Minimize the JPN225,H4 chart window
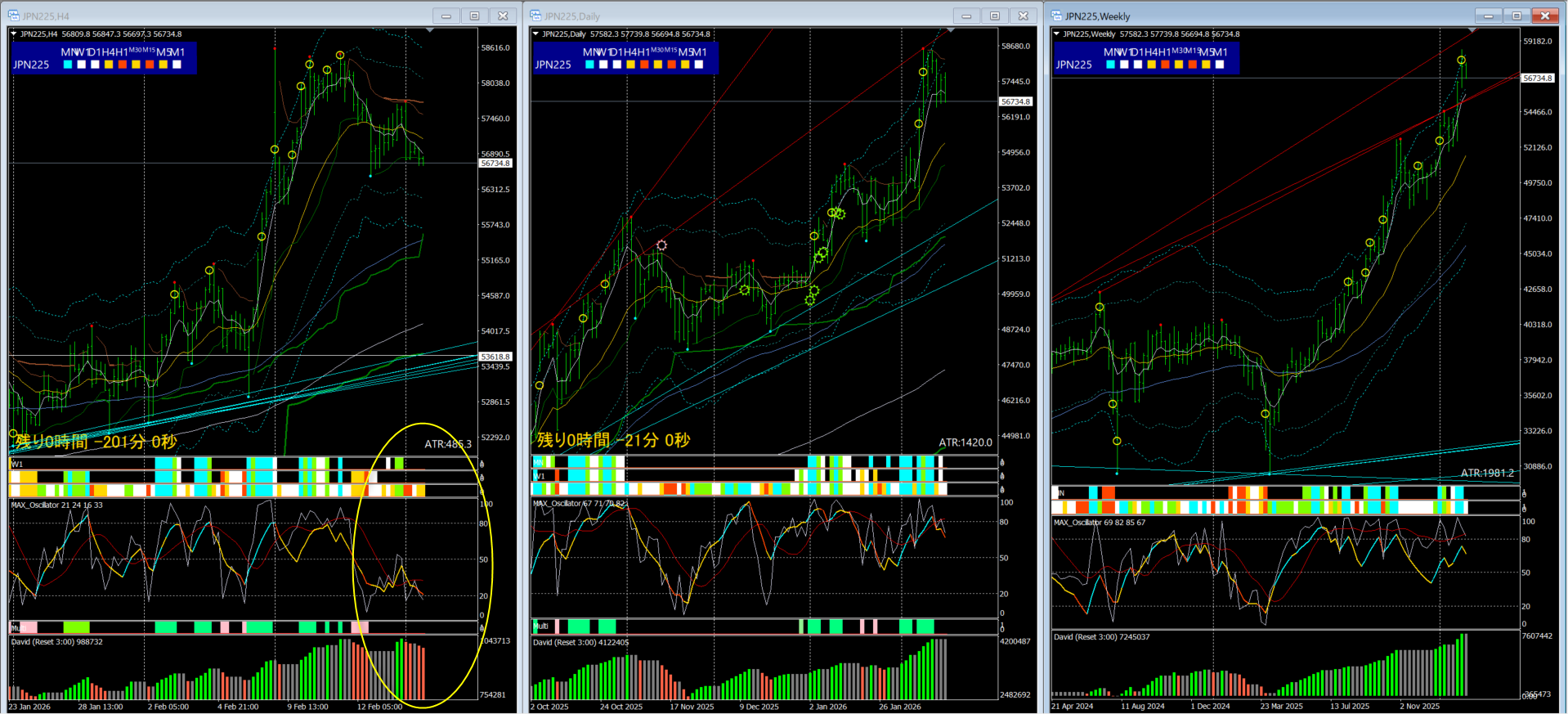Screen dimensions: 1568x714 pyautogui.click(x=446, y=16)
